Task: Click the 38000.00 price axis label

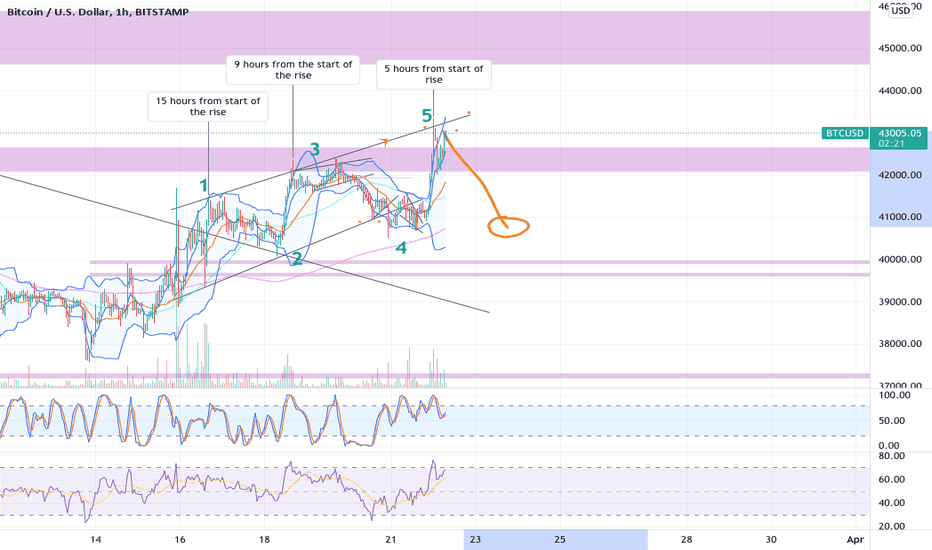Action: coord(900,344)
